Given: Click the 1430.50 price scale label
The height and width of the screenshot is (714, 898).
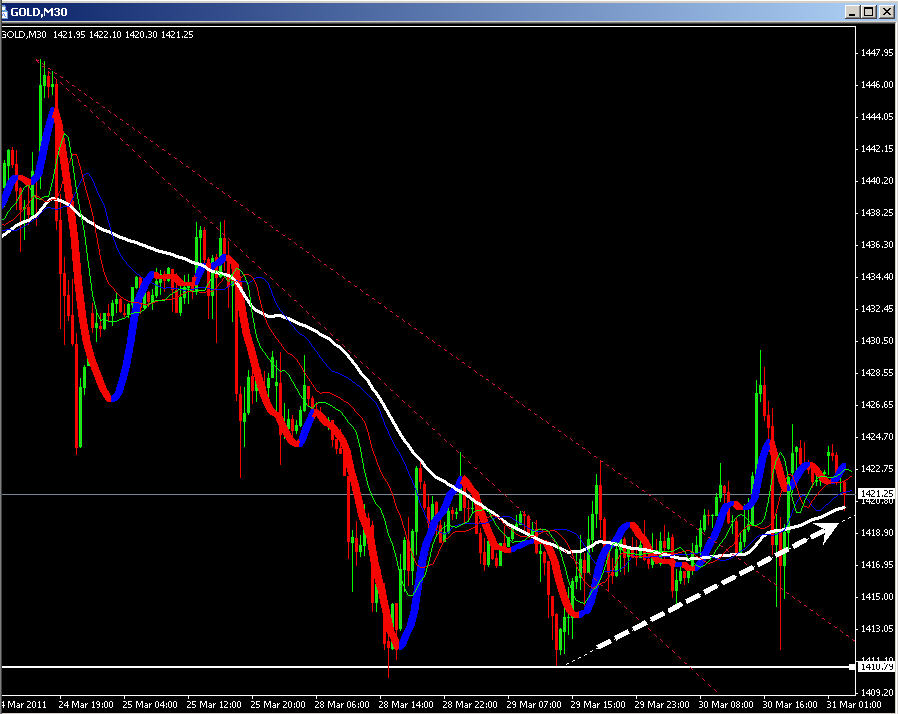Looking at the screenshot, I should (x=877, y=341).
